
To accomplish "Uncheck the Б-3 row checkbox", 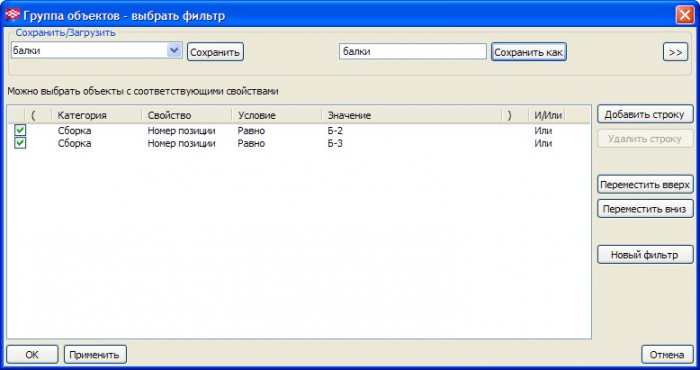I will click(20, 143).
